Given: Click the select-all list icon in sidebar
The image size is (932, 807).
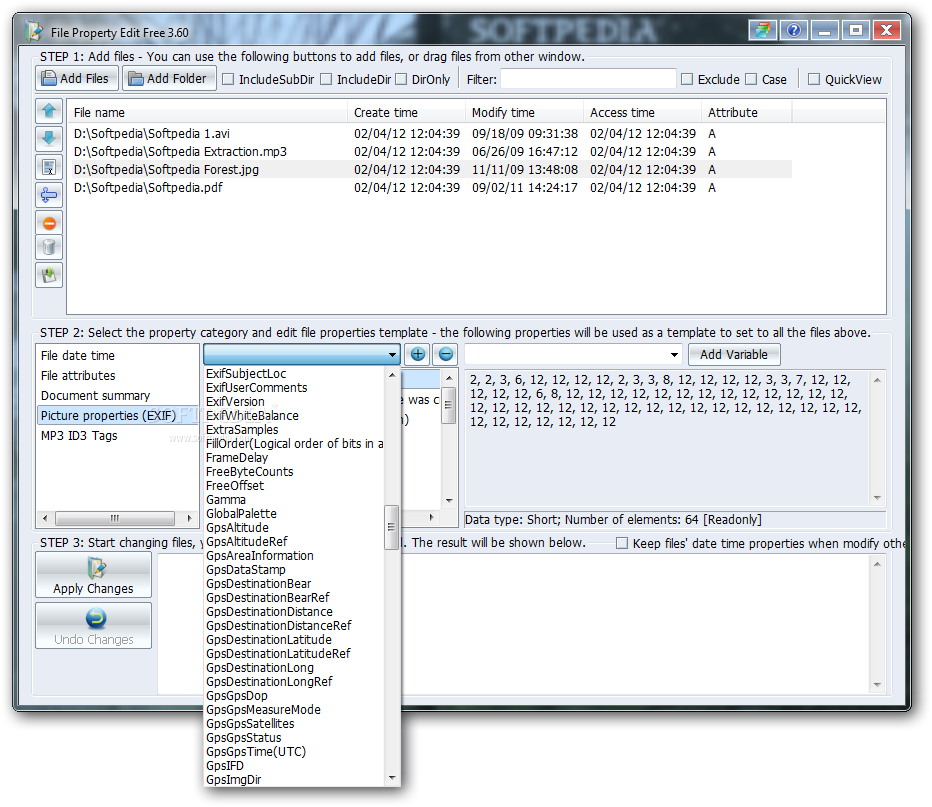Looking at the screenshot, I should (49, 167).
